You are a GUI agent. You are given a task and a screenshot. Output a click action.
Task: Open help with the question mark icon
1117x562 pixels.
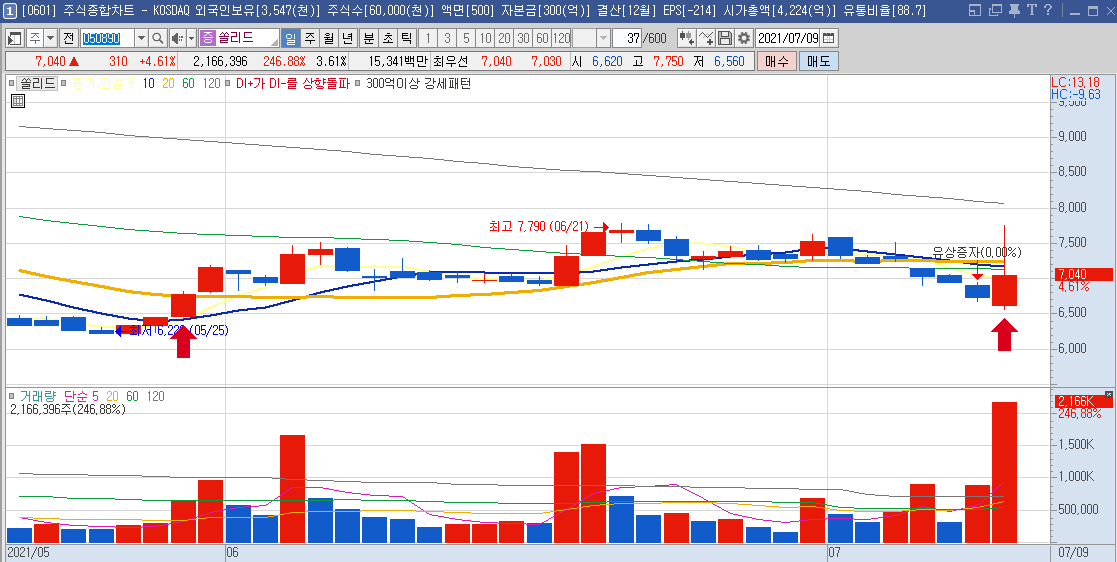(1048, 10)
